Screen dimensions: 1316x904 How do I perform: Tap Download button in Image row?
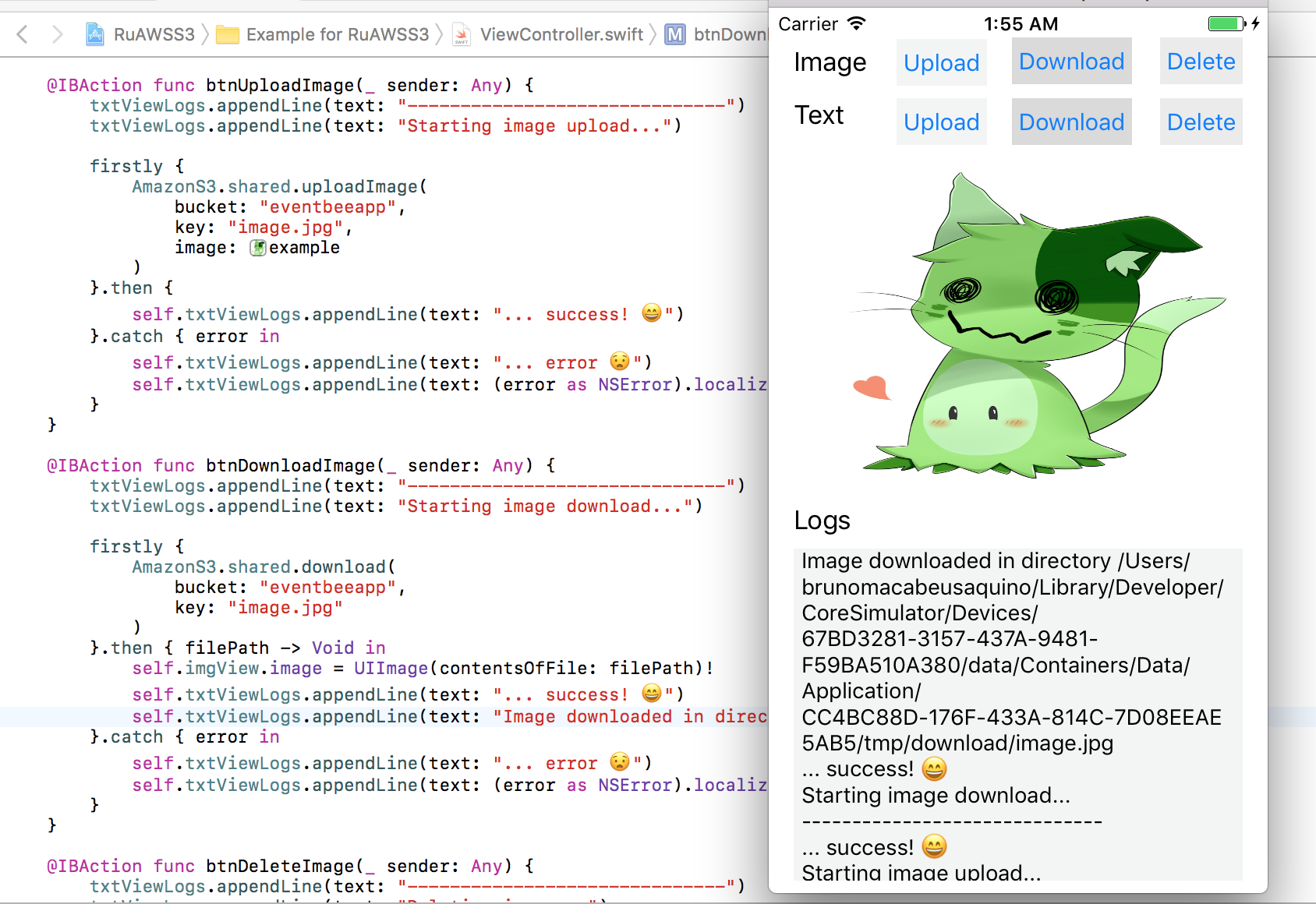pyautogui.click(x=1071, y=62)
